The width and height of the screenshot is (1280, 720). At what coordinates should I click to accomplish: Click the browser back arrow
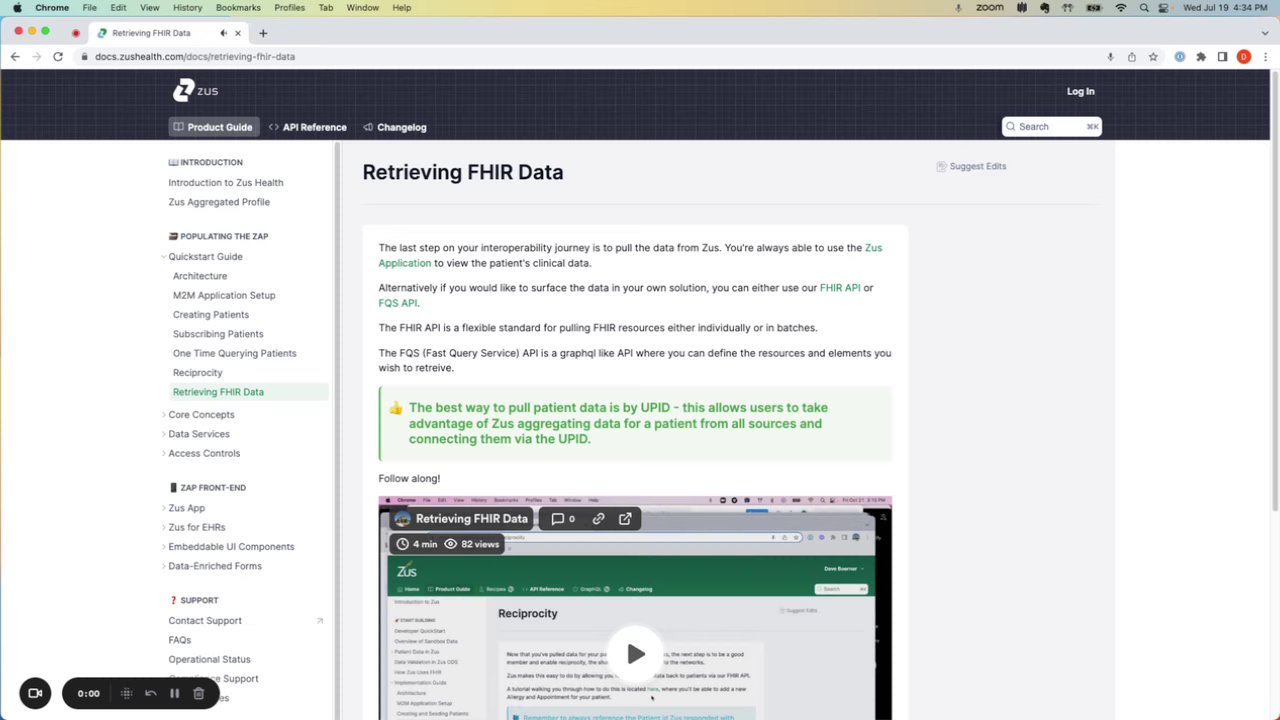click(15, 57)
